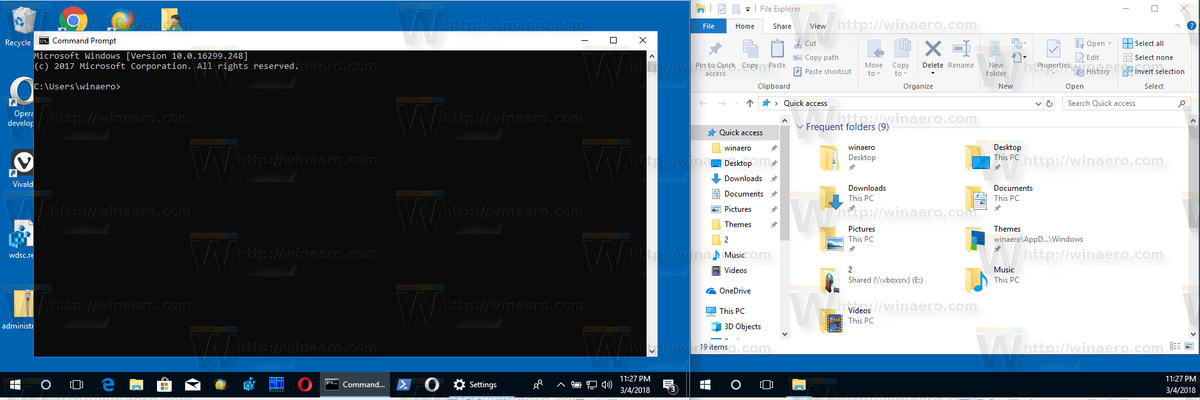The width and height of the screenshot is (1200, 400).
Task: Open the Mail app from the taskbar
Action: pyautogui.click(x=192, y=384)
